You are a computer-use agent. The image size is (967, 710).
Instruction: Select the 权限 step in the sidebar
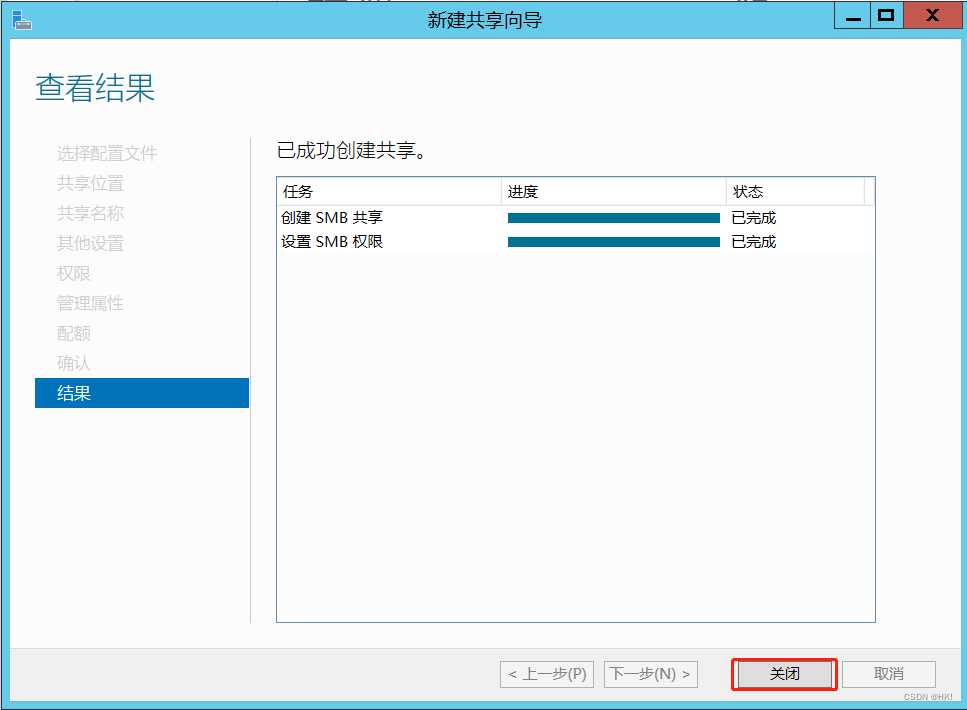74,273
